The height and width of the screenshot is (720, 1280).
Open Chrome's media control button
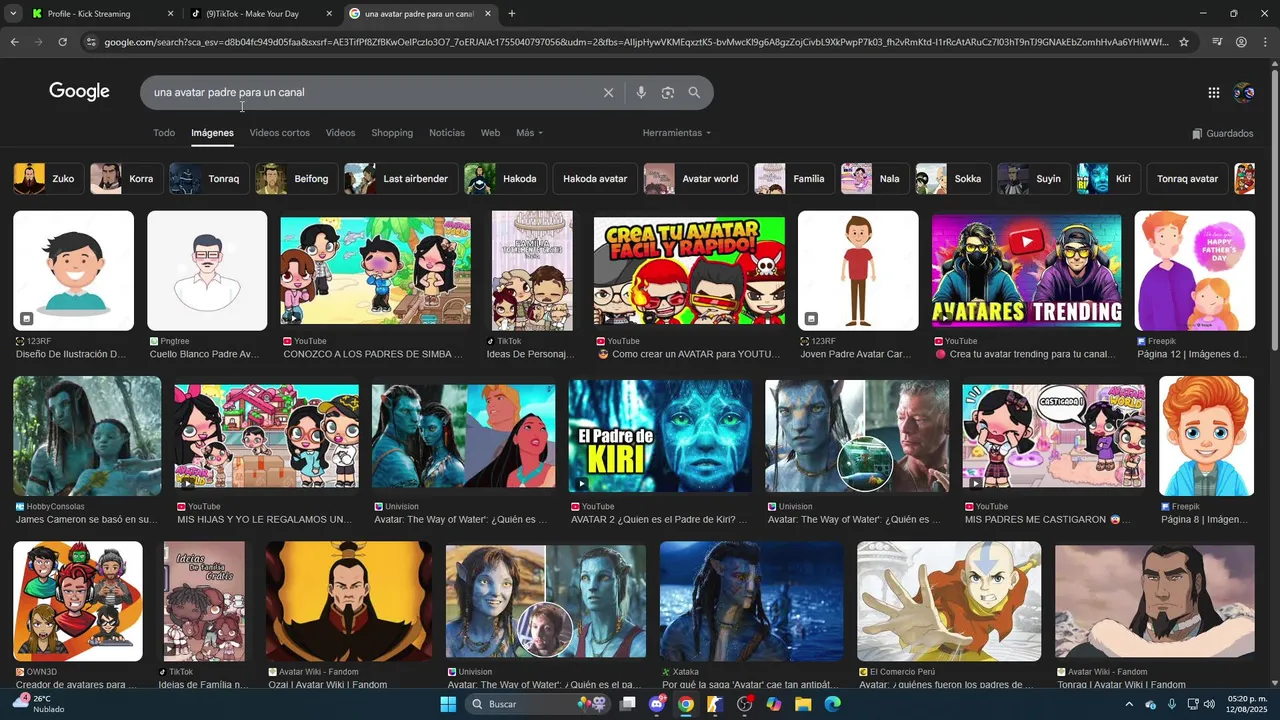1217,42
